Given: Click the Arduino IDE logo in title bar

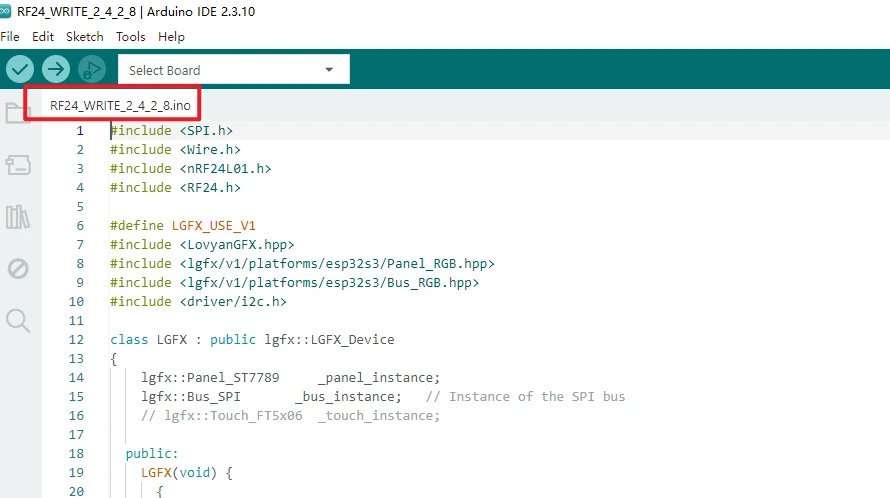Looking at the screenshot, I should click(x=5, y=11).
